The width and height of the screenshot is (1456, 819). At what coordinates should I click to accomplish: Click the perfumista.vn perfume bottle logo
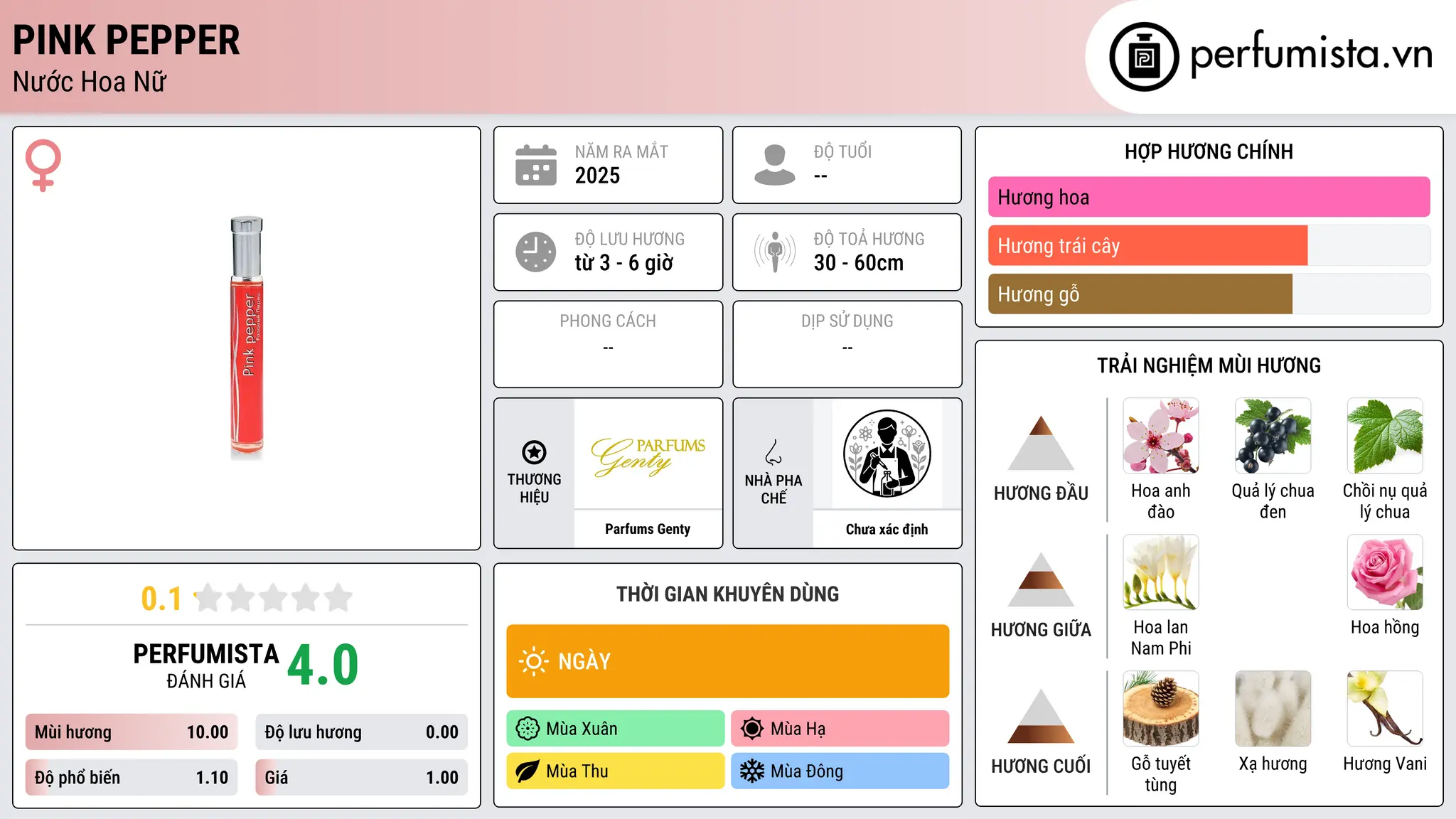pos(1144,57)
